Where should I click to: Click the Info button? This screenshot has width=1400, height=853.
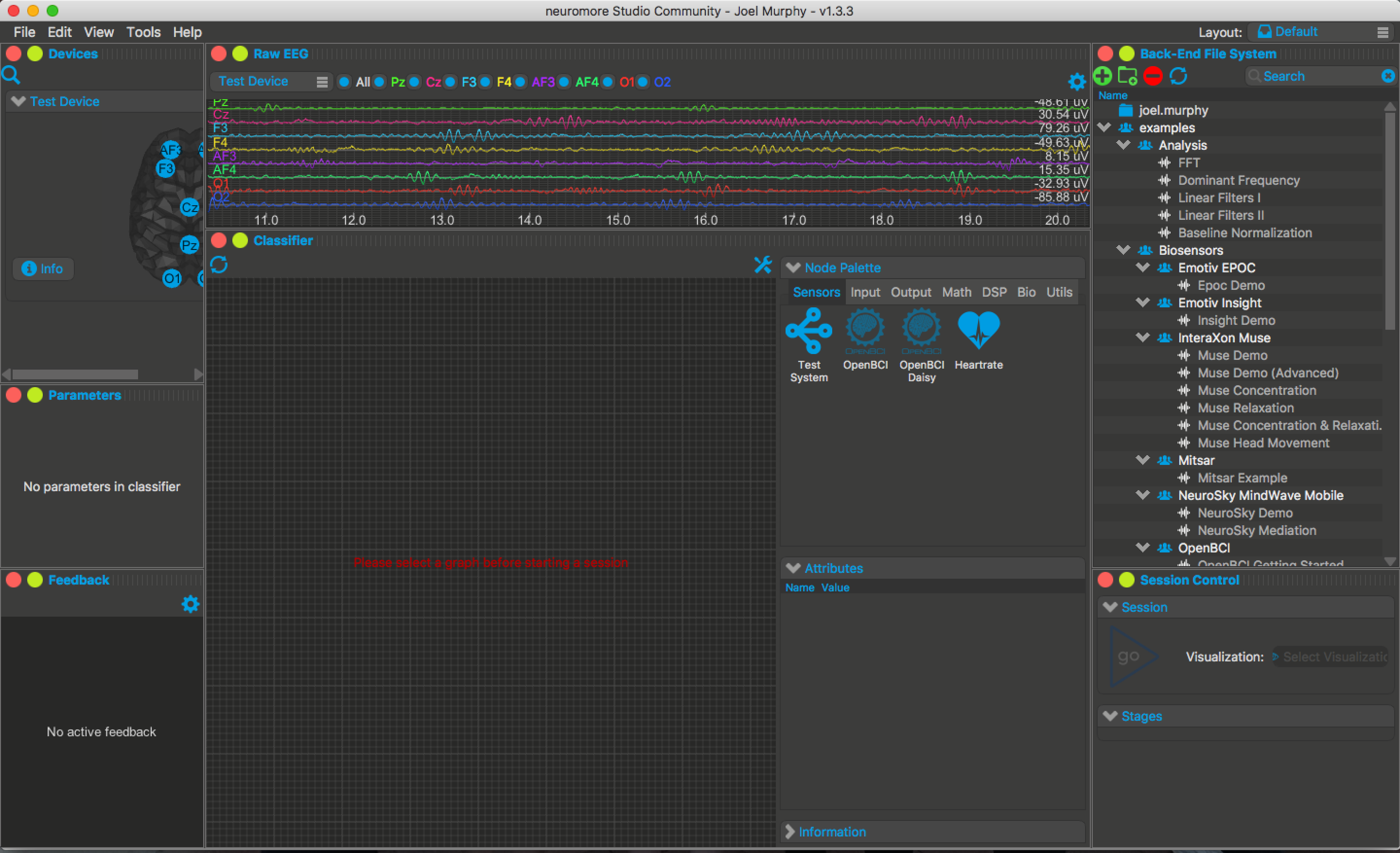click(43, 269)
